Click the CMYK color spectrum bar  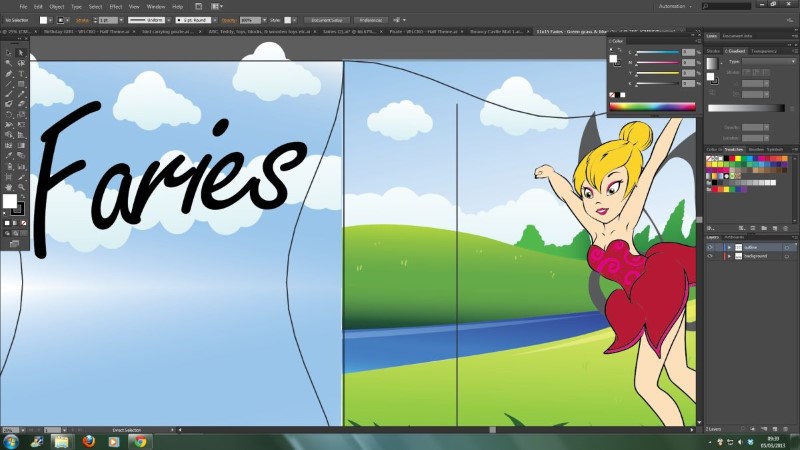coord(651,106)
